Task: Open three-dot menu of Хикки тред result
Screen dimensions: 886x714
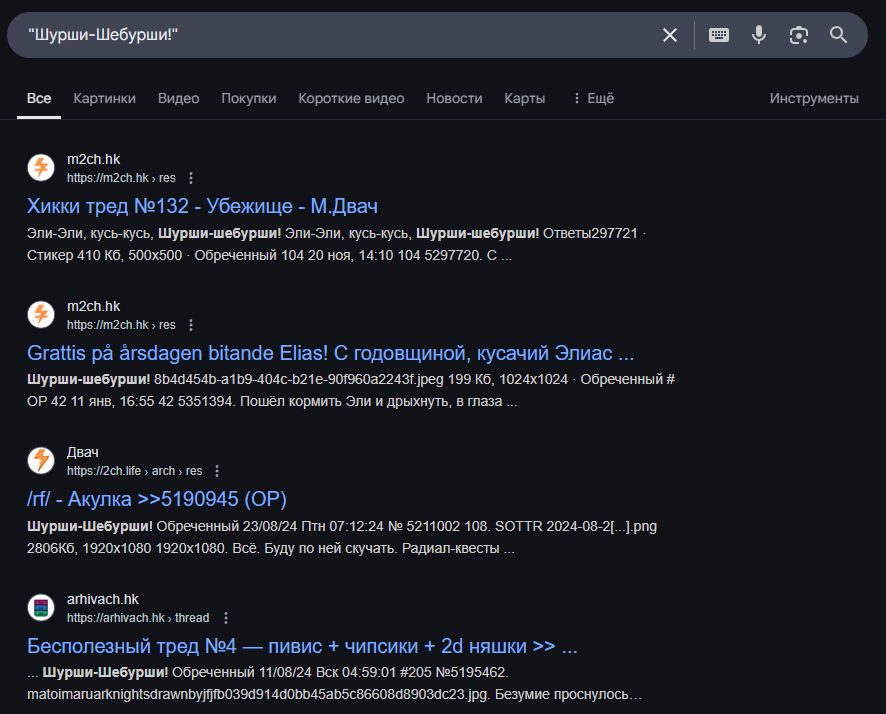Action: pos(191,178)
